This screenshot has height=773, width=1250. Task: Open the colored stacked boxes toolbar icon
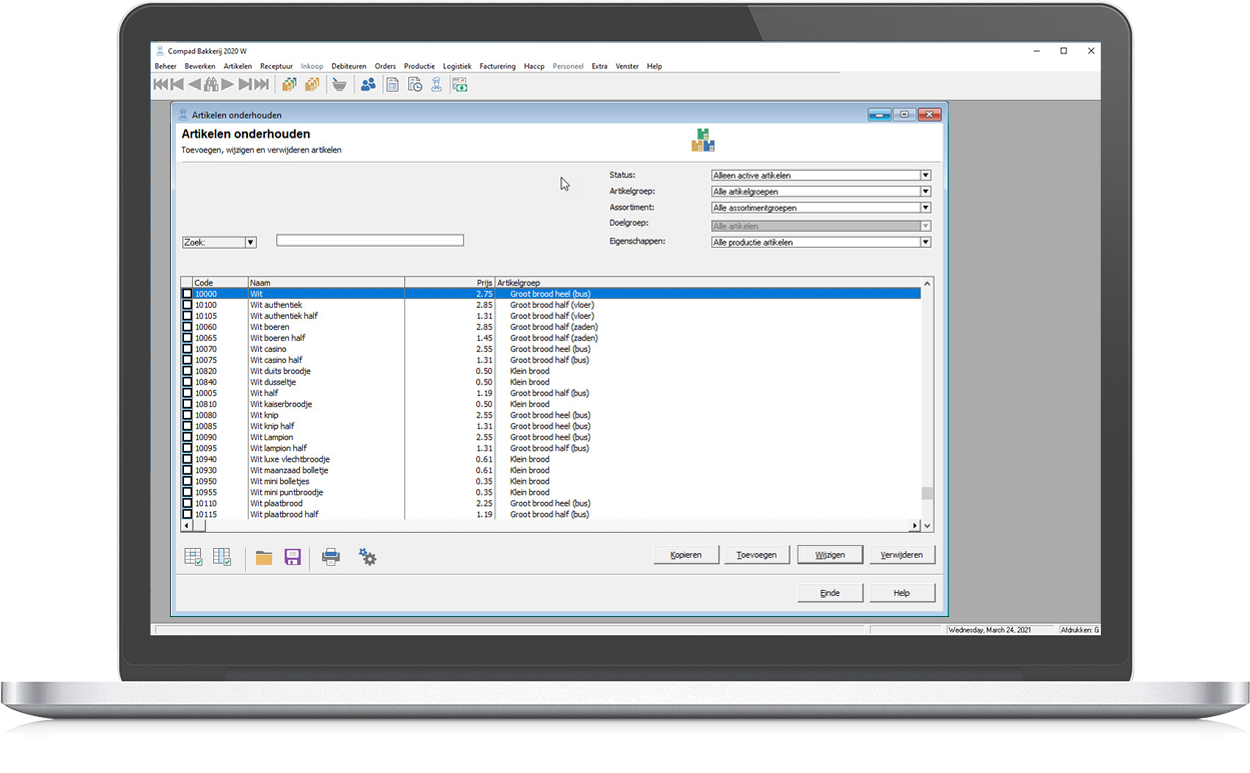click(289, 85)
